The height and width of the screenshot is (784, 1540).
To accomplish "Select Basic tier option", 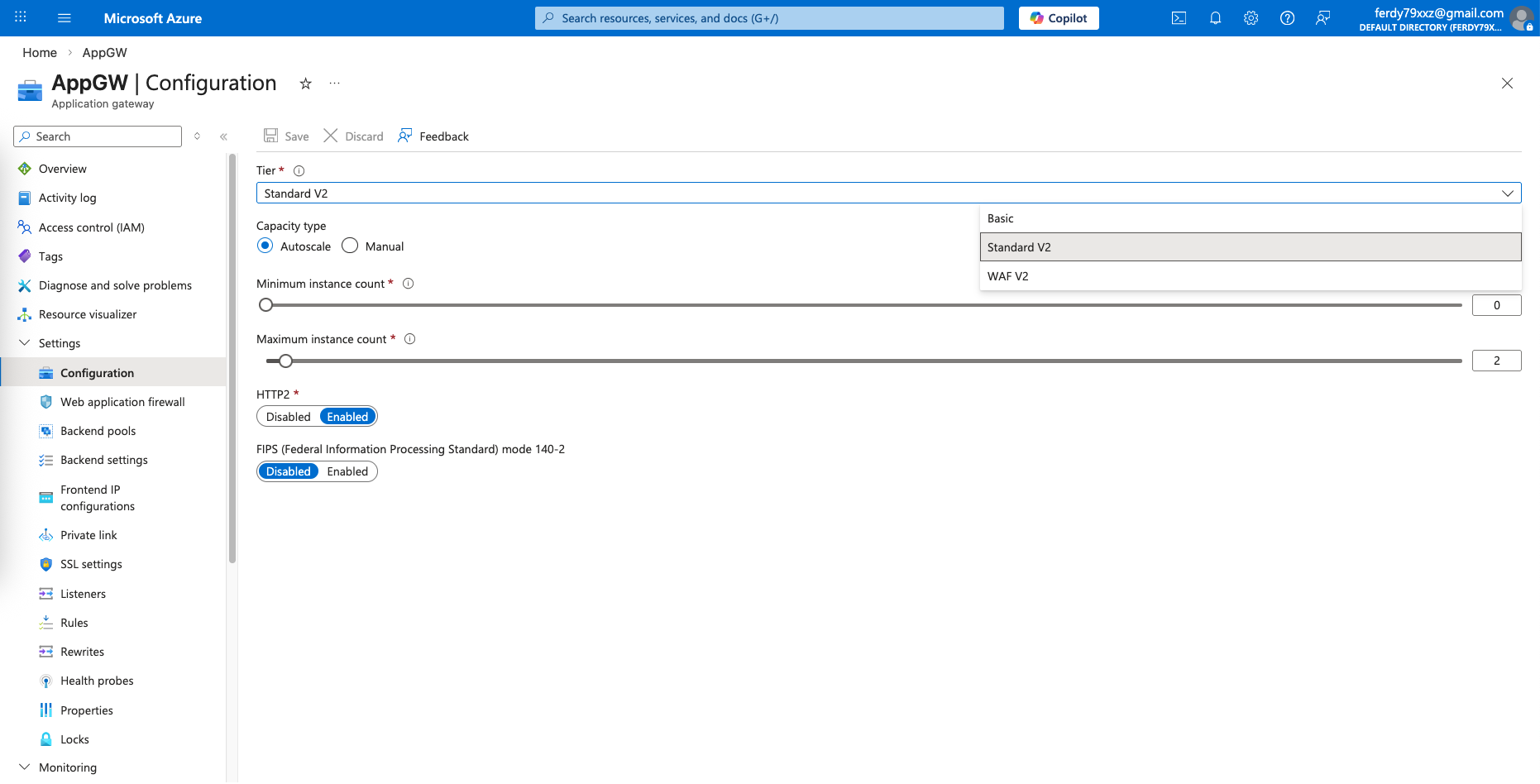I will coord(1000,218).
